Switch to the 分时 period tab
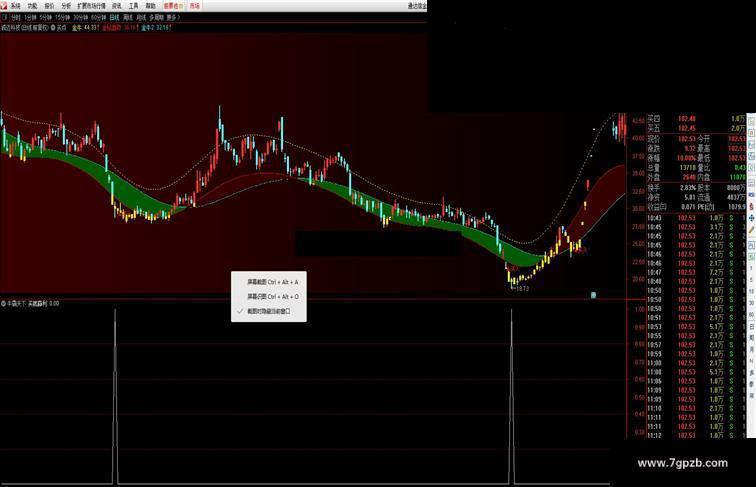This screenshot has height=487, width=756. coord(16,17)
